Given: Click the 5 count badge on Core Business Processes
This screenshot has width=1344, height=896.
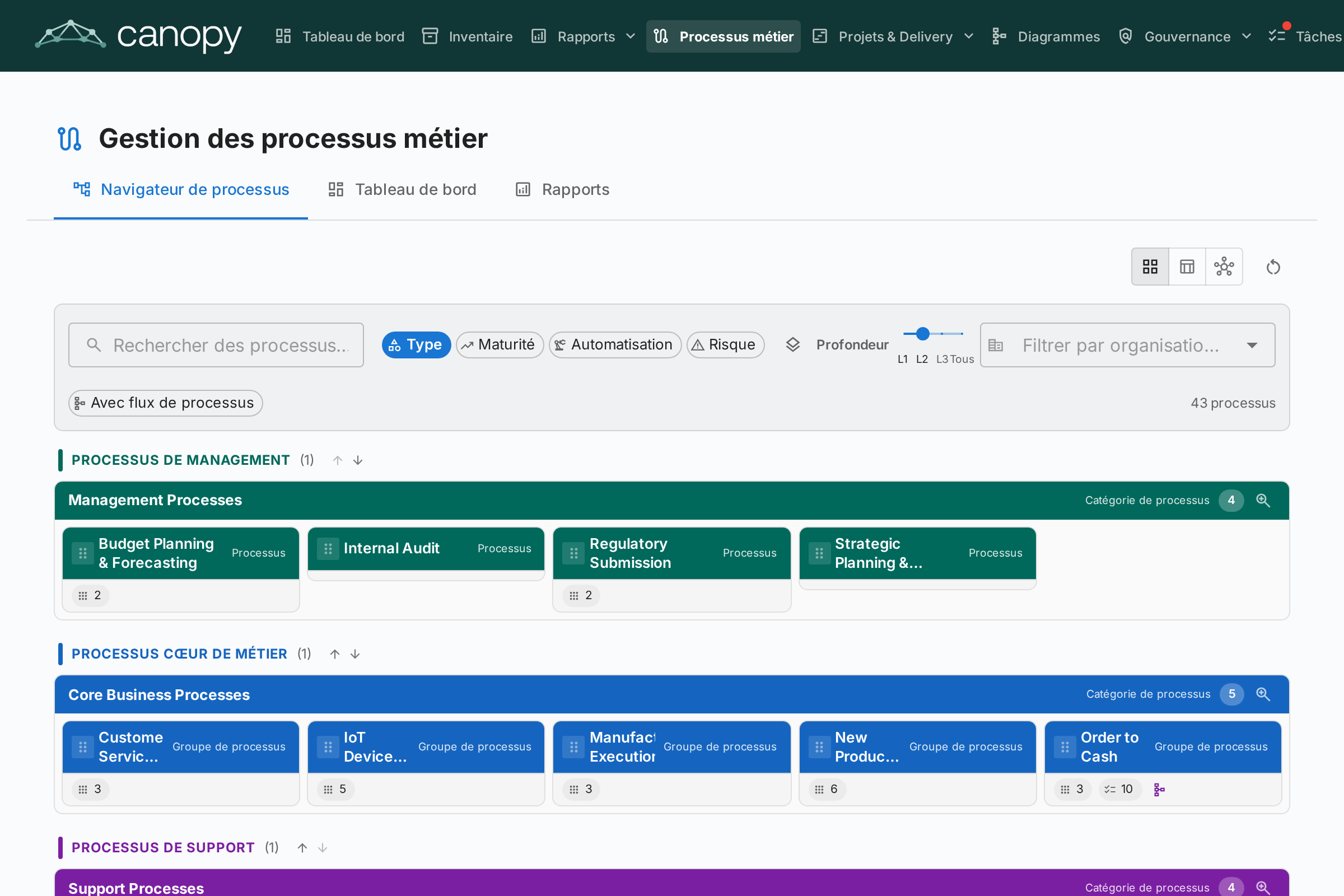Looking at the screenshot, I should point(1231,694).
